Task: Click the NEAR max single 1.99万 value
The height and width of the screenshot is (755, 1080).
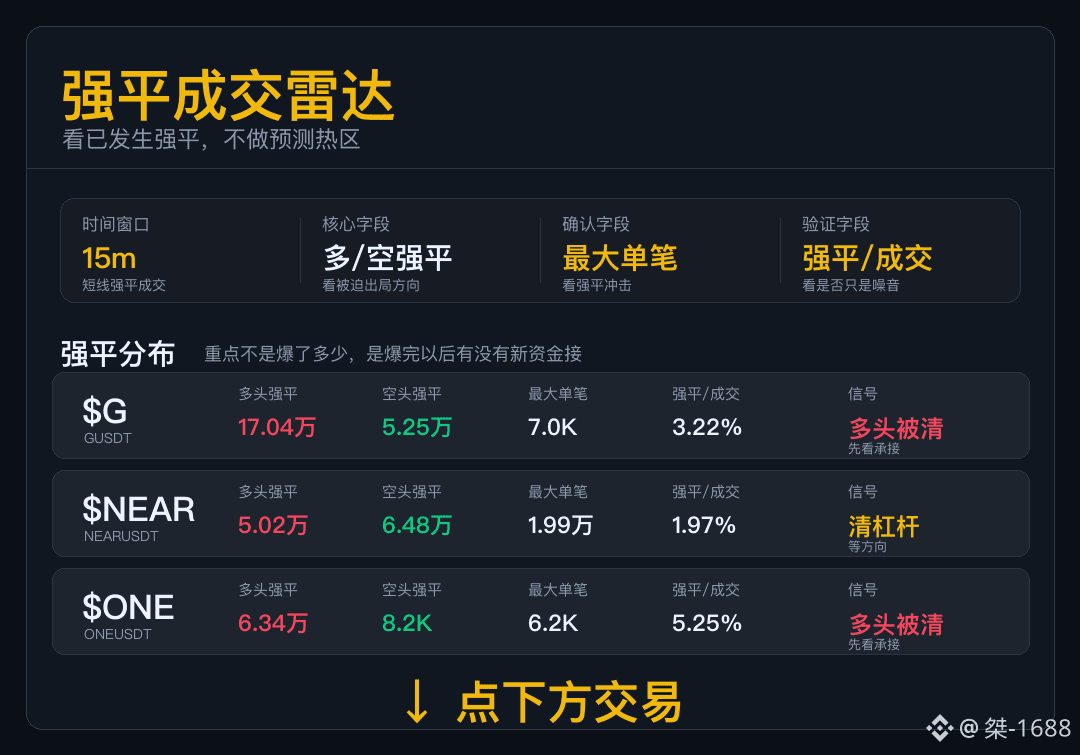Action: pyautogui.click(x=560, y=525)
